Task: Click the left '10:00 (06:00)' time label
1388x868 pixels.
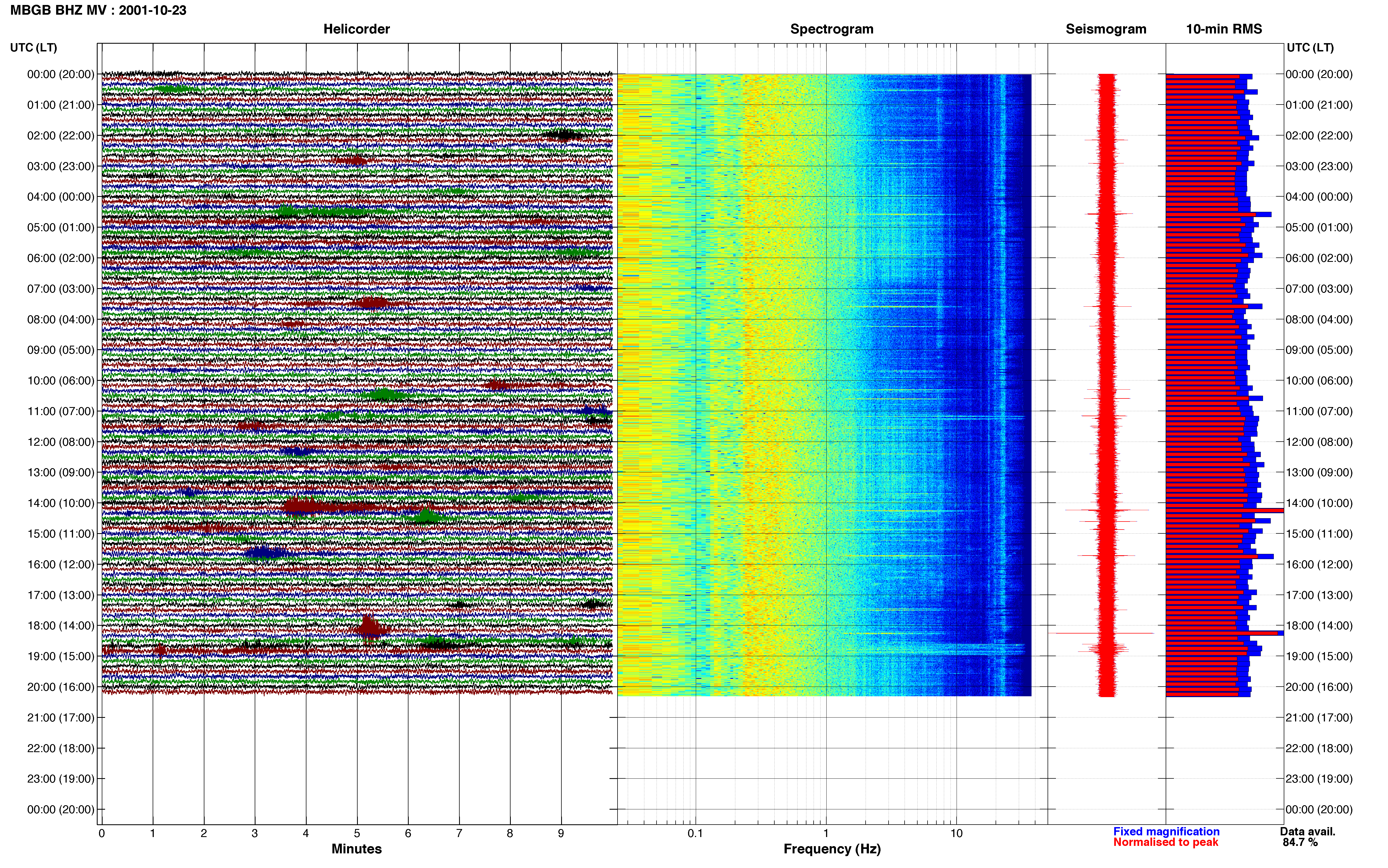Action: [x=61, y=380]
